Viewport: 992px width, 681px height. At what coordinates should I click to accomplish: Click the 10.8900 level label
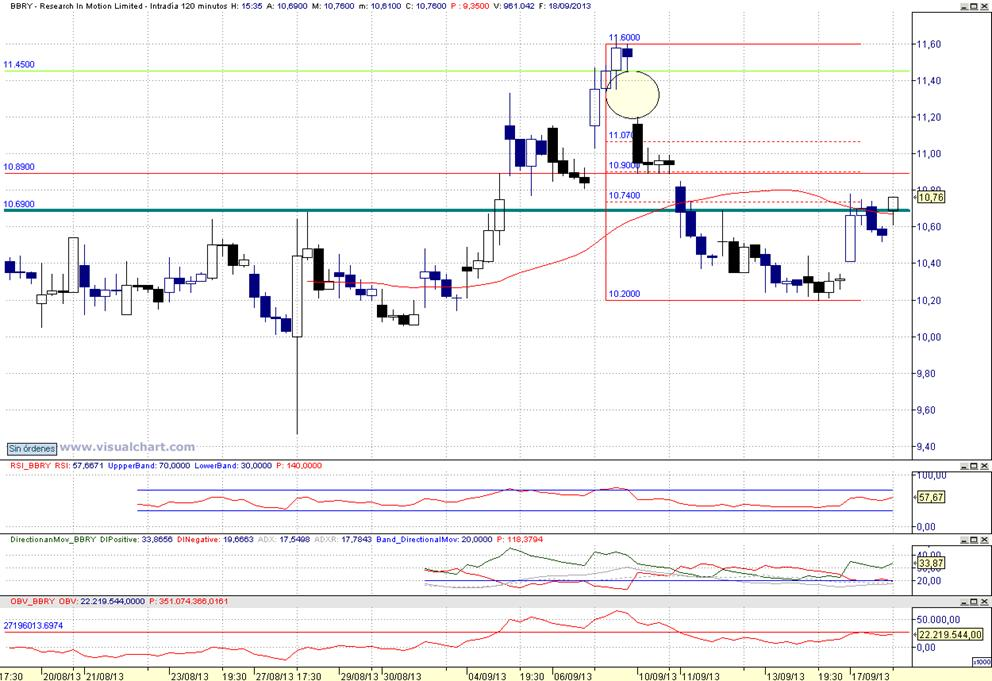19,167
